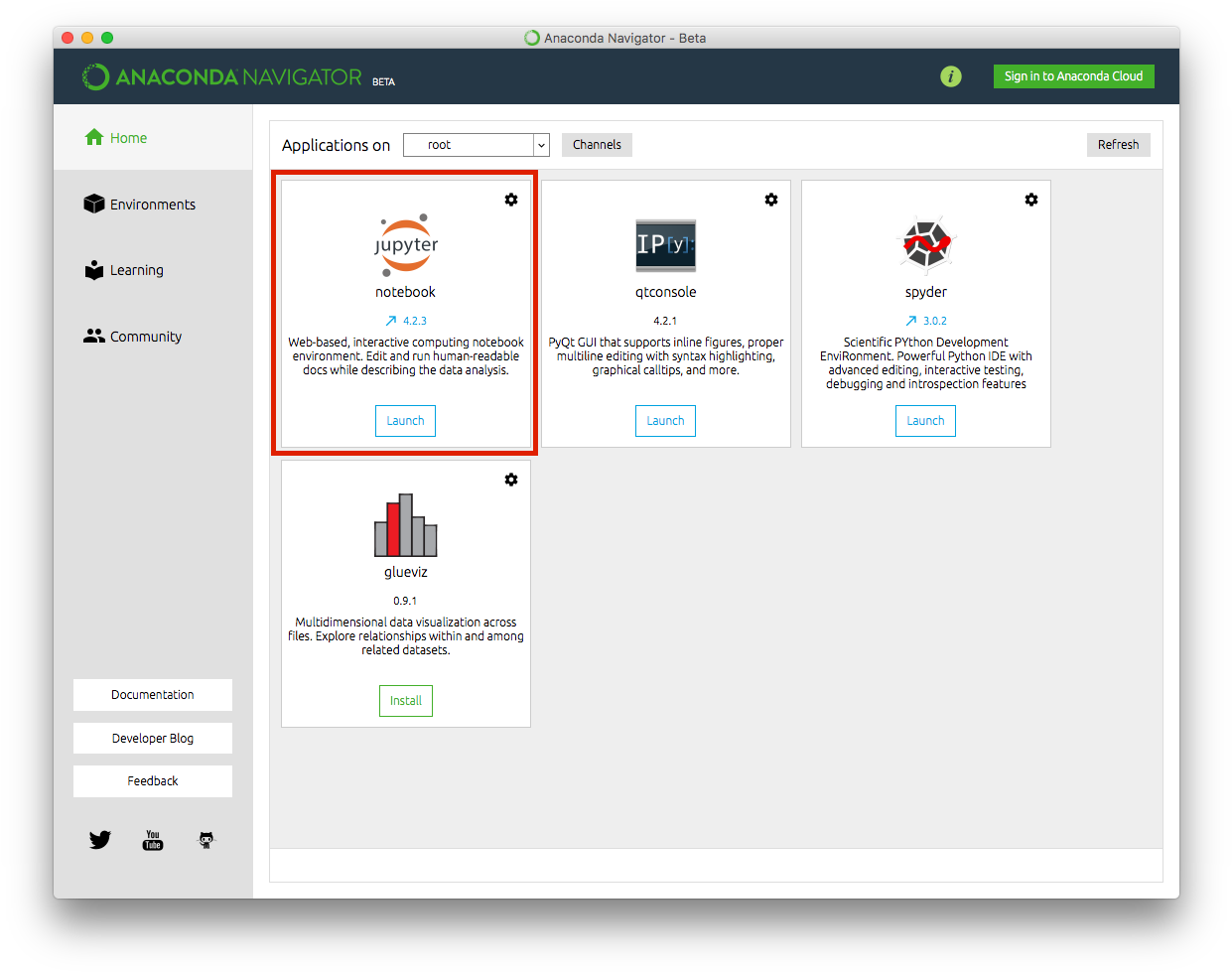1232x972 pixels.
Task: Open the Developer Blog link
Action: click(153, 739)
